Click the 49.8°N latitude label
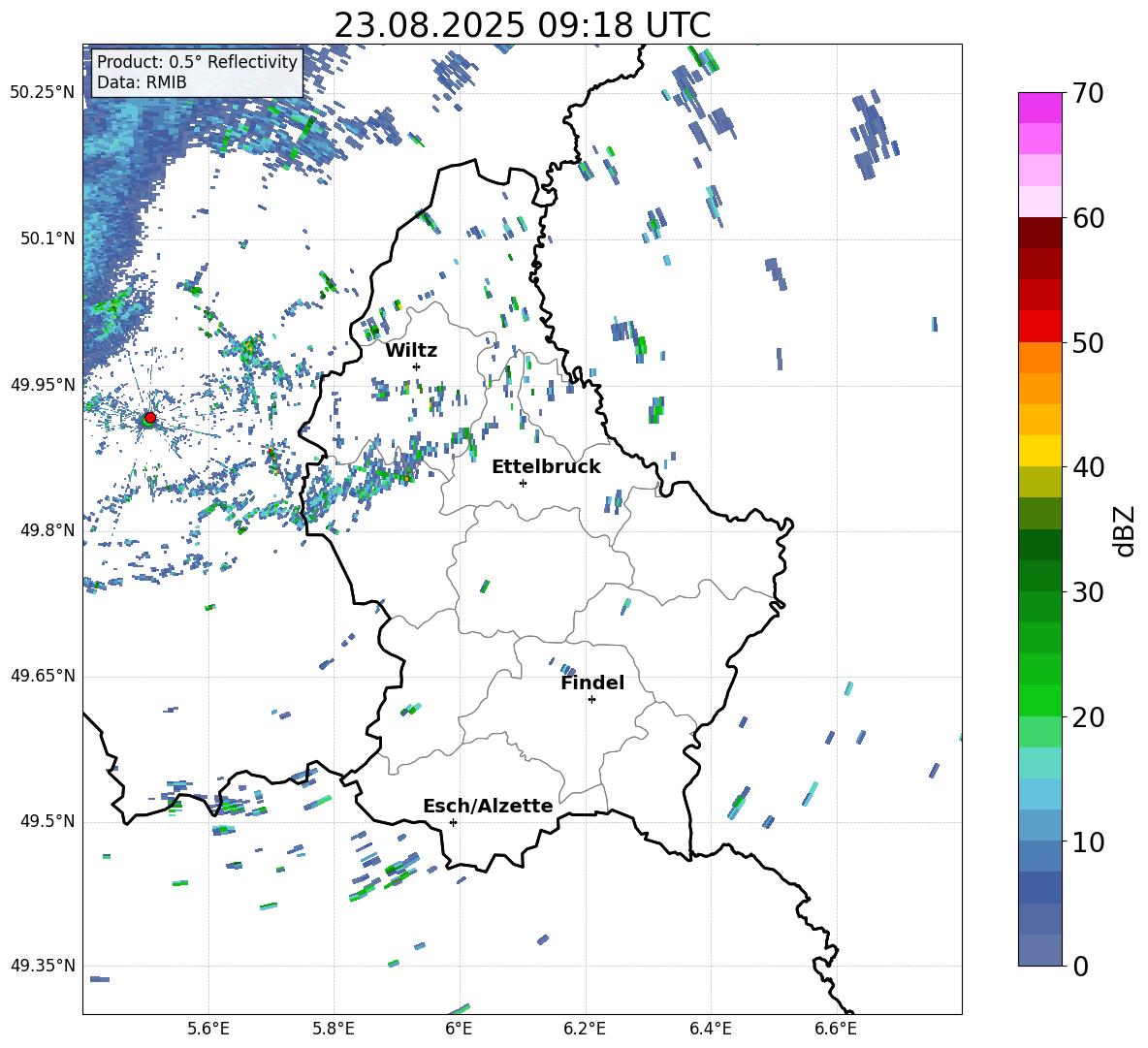 point(47,530)
